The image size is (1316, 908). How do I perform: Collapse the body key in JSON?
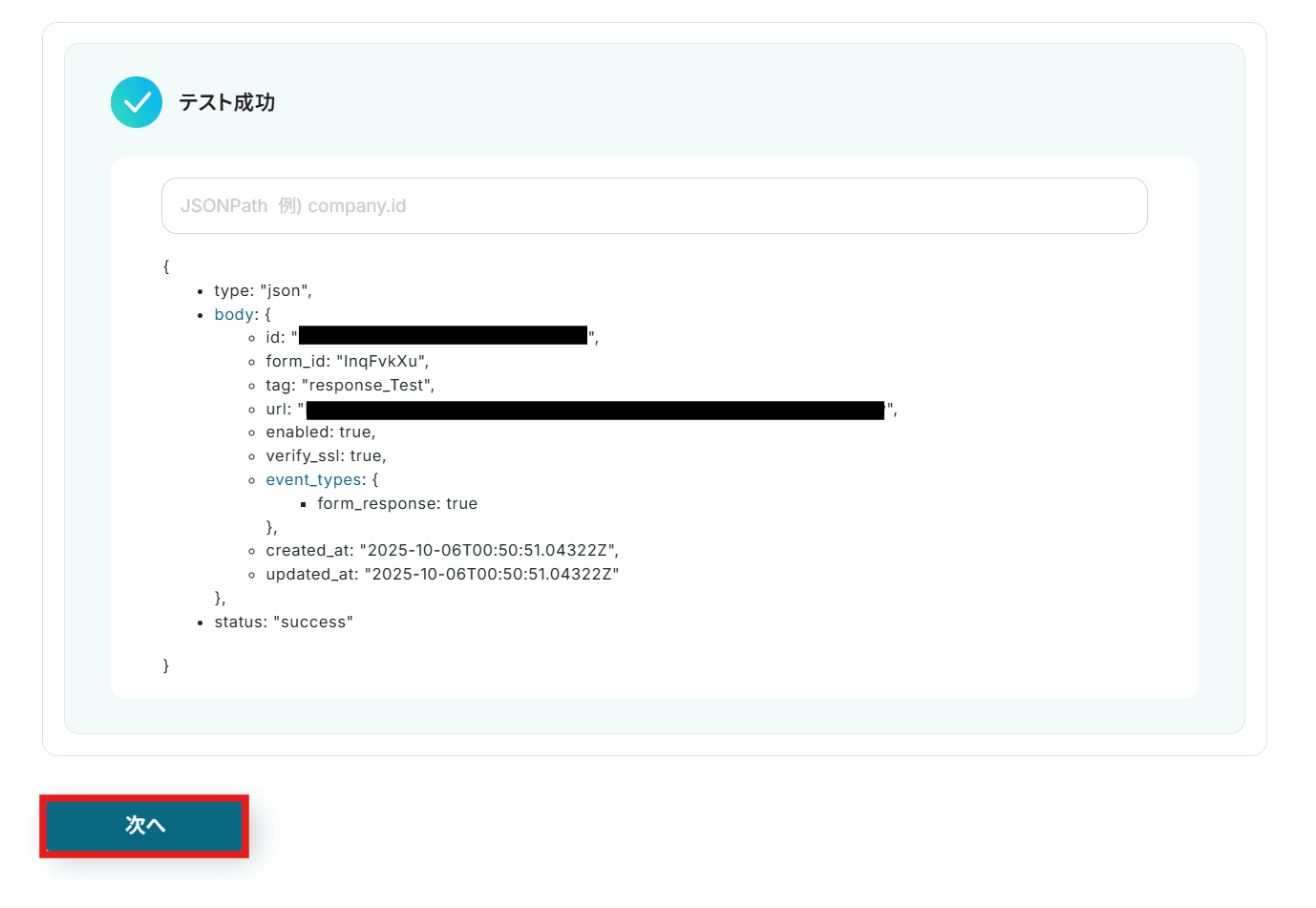tap(235, 314)
